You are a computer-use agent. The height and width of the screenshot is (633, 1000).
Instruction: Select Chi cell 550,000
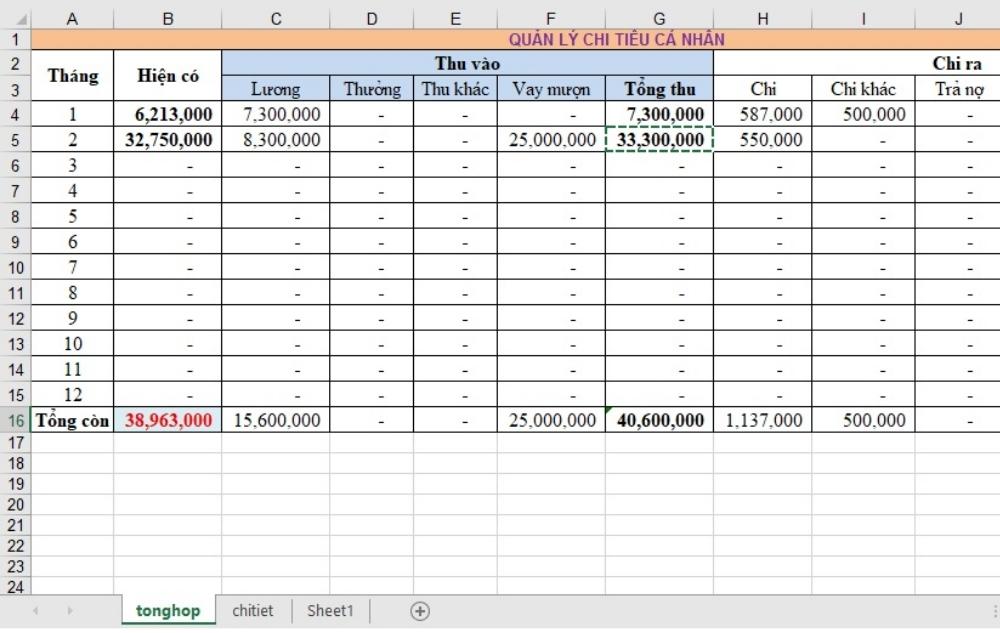pyautogui.click(x=763, y=140)
